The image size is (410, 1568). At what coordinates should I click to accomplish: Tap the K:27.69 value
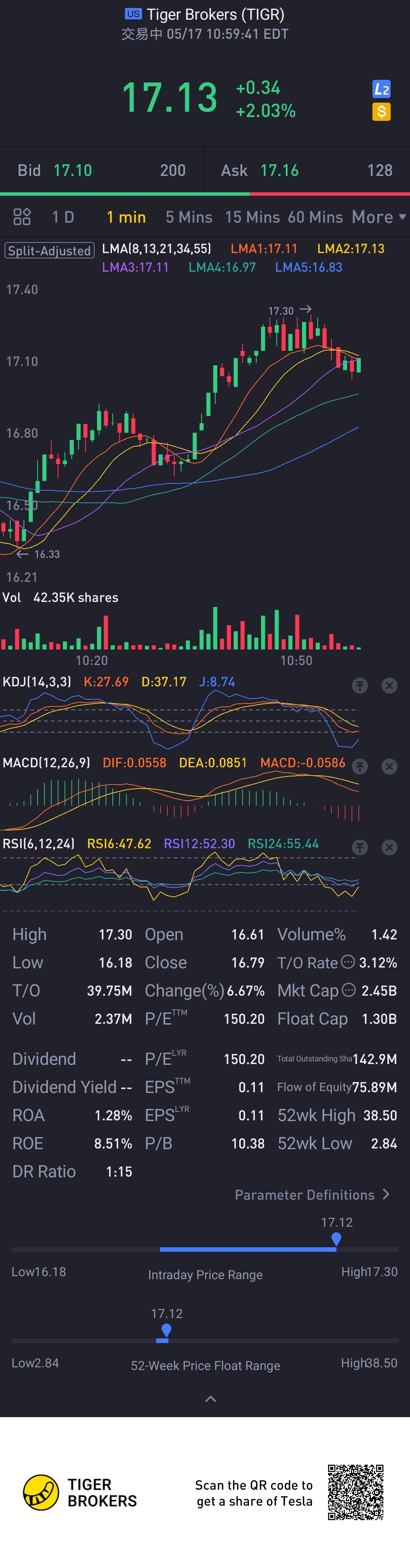(x=106, y=682)
